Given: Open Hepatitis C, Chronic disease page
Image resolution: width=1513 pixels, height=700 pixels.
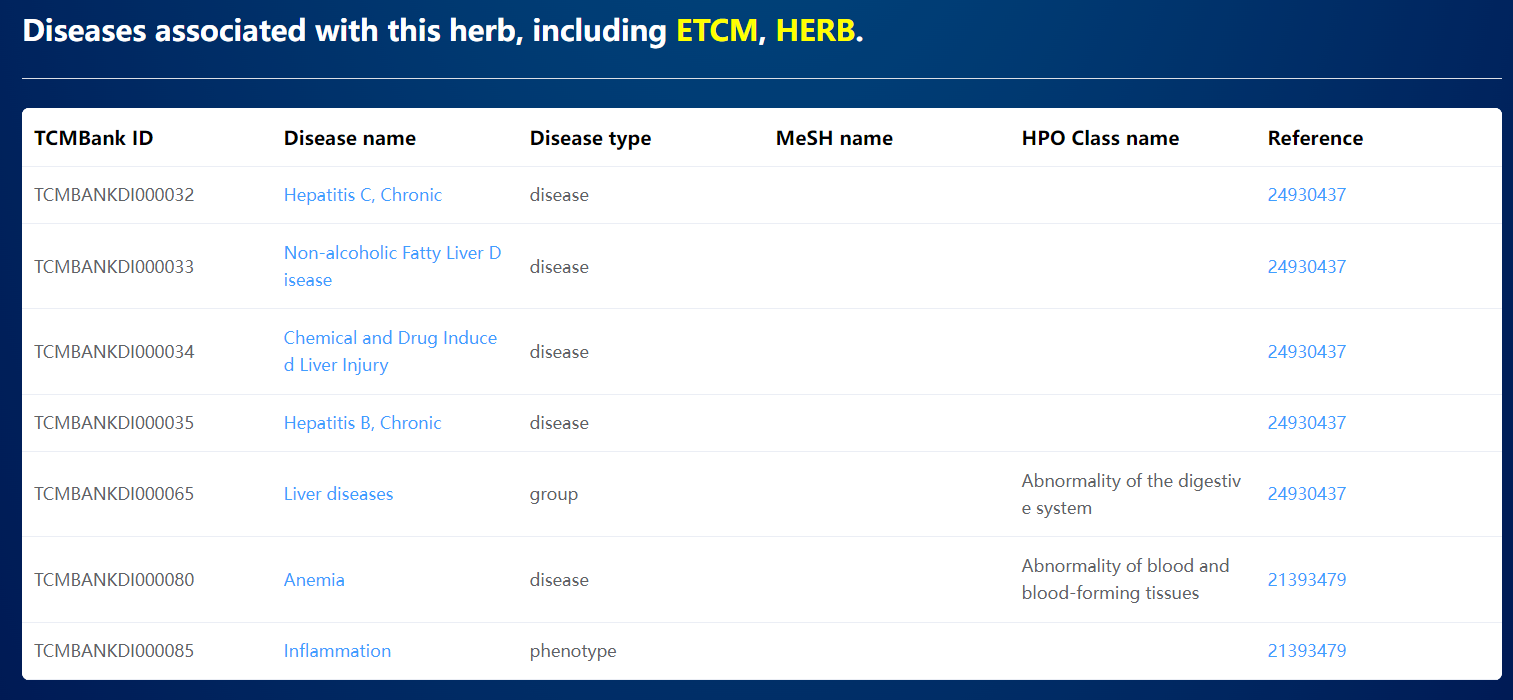Looking at the screenshot, I should (x=363, y=195).
